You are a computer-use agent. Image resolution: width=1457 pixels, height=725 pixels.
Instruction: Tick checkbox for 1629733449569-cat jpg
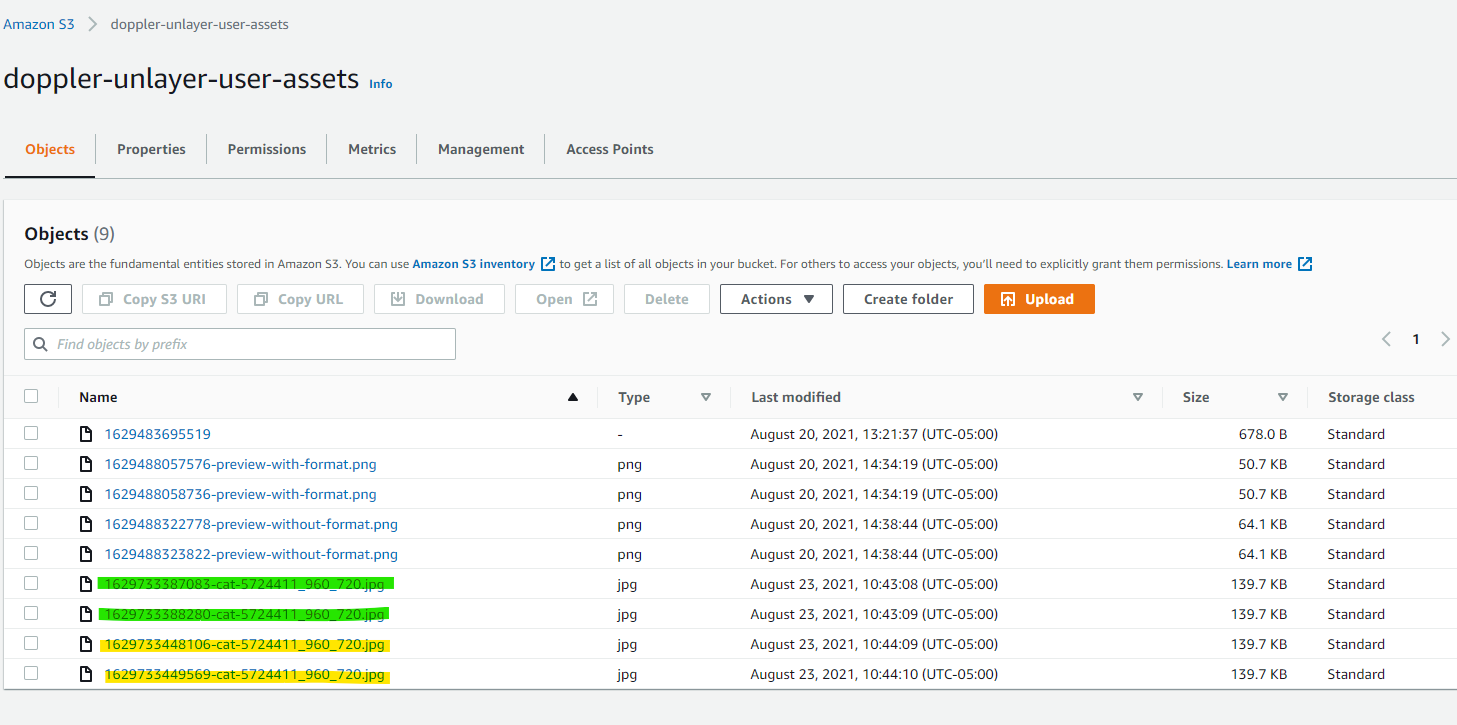pyautogui.click(x=31, y=673)
